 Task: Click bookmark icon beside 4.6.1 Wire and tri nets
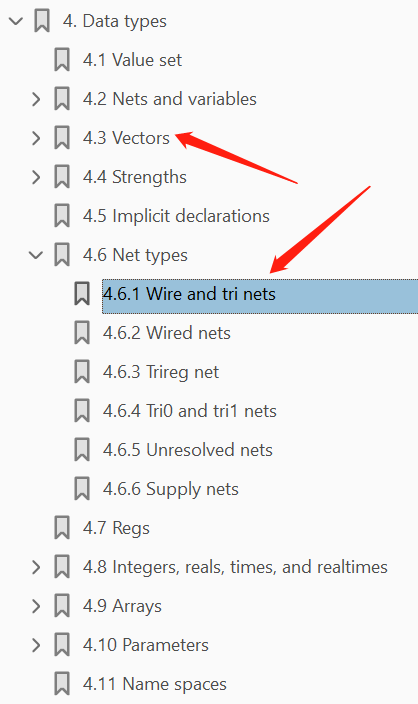coord(82,294)
